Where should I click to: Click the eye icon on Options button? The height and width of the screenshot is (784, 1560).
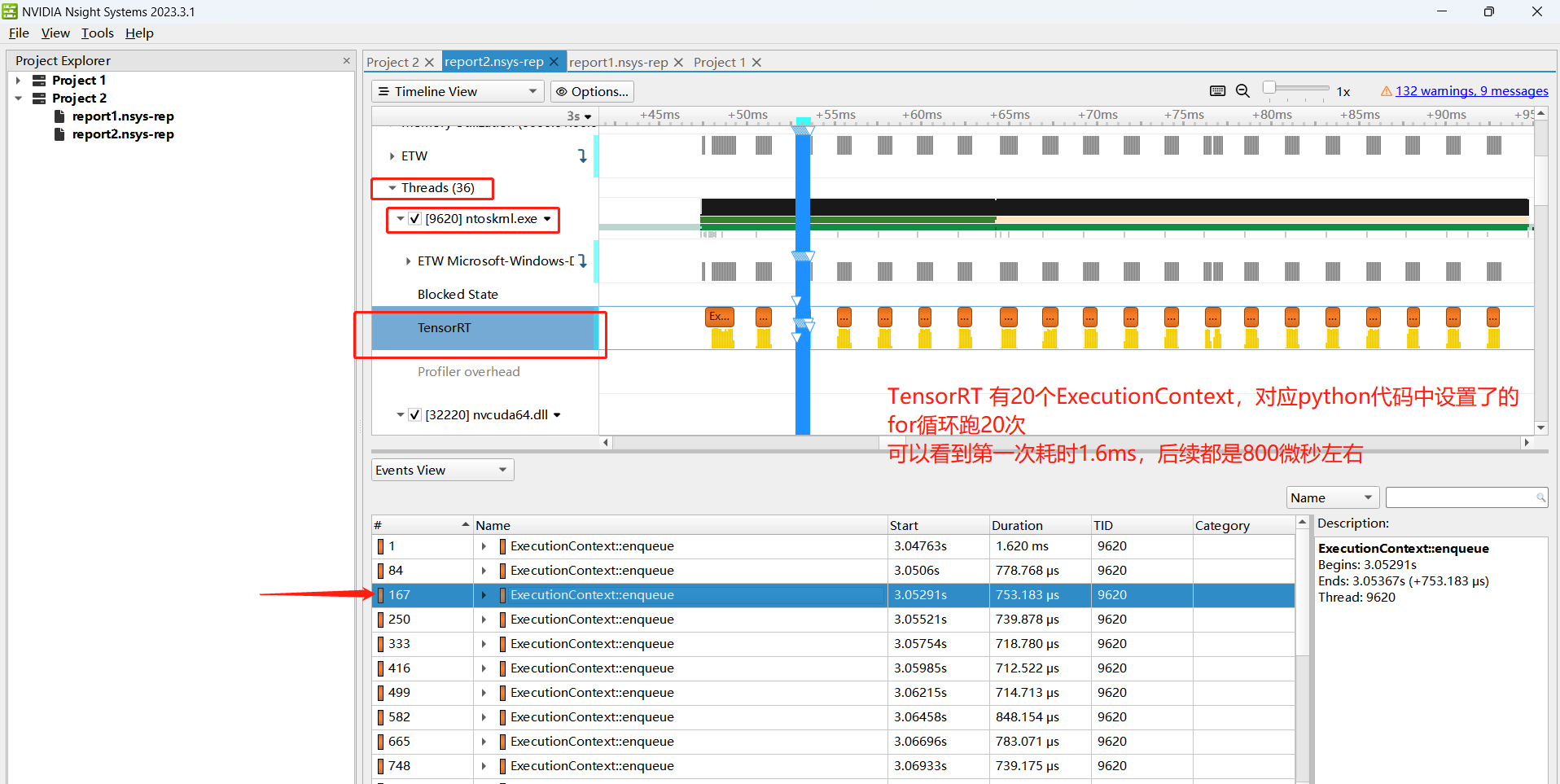561,92
